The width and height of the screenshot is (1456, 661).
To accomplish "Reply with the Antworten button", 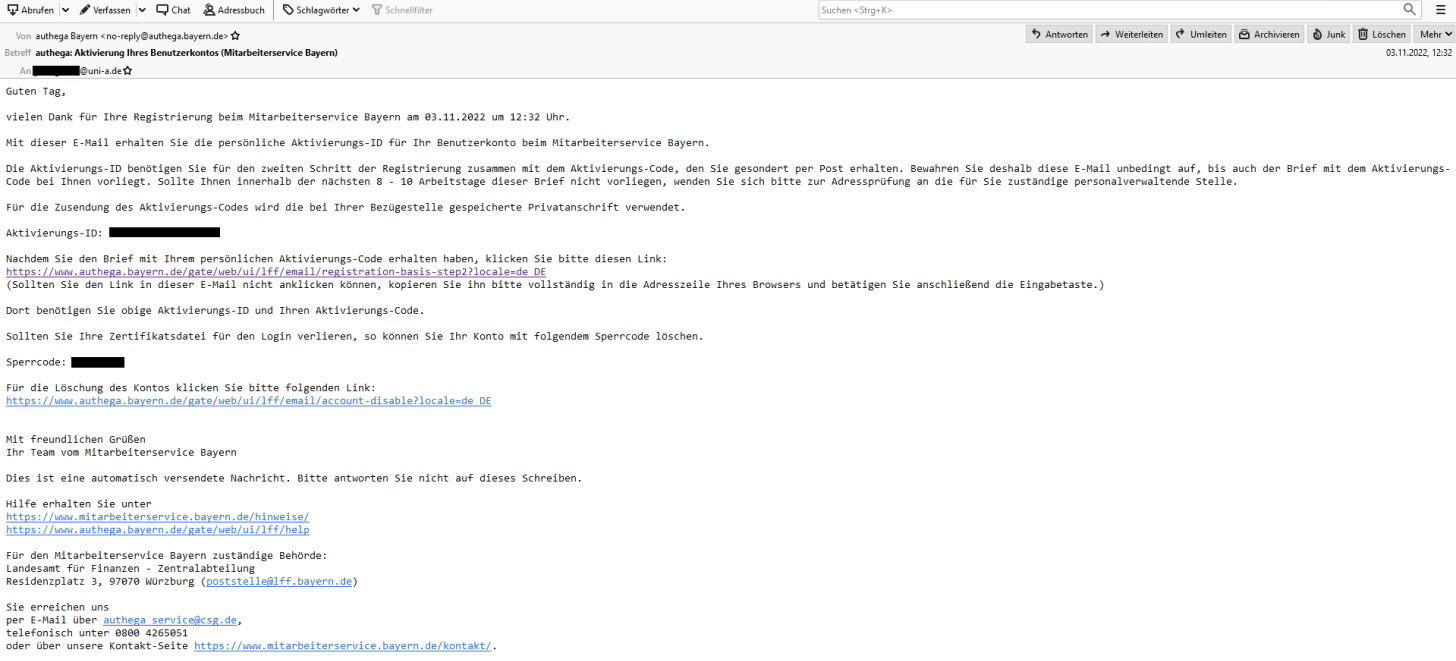I will coord(1059,34).
